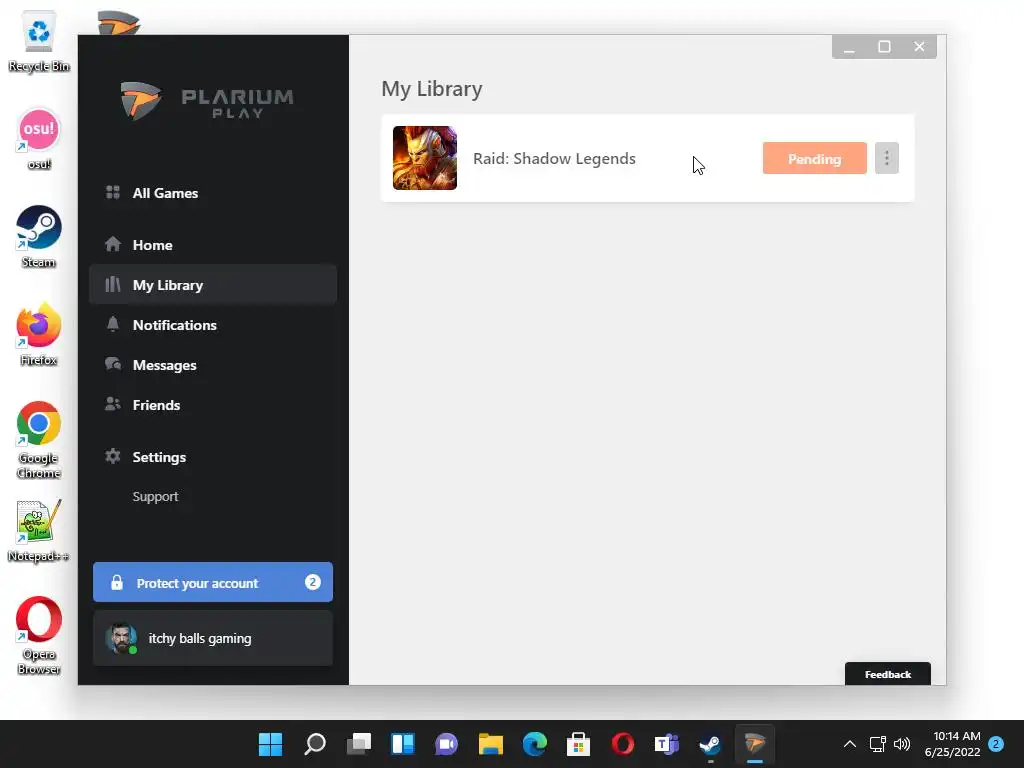Select the Google Chrome desktop shortcut

point(39,440)
